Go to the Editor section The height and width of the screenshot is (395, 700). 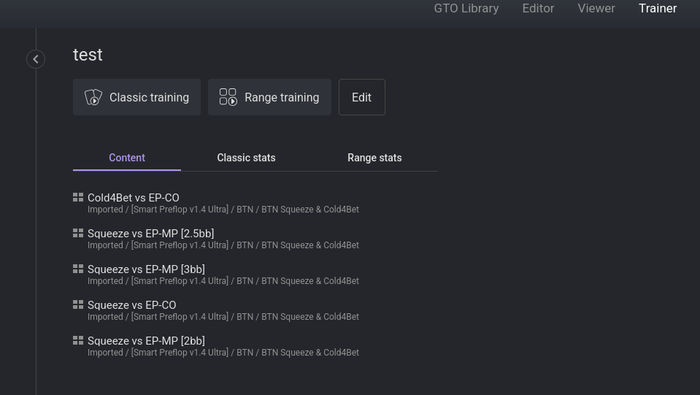coord(538,8)
